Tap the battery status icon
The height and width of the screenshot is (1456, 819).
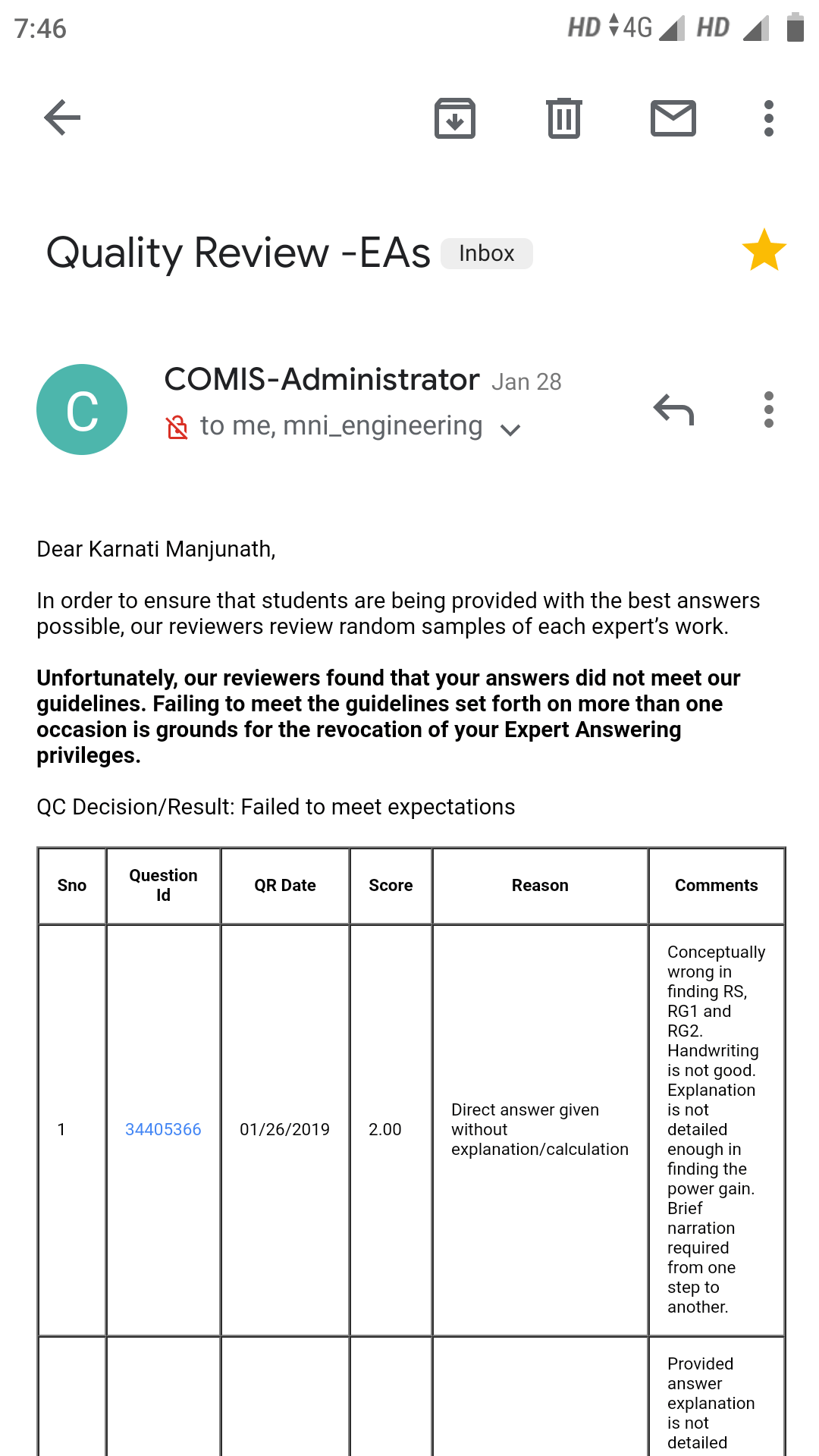click(x=795, y=28)
